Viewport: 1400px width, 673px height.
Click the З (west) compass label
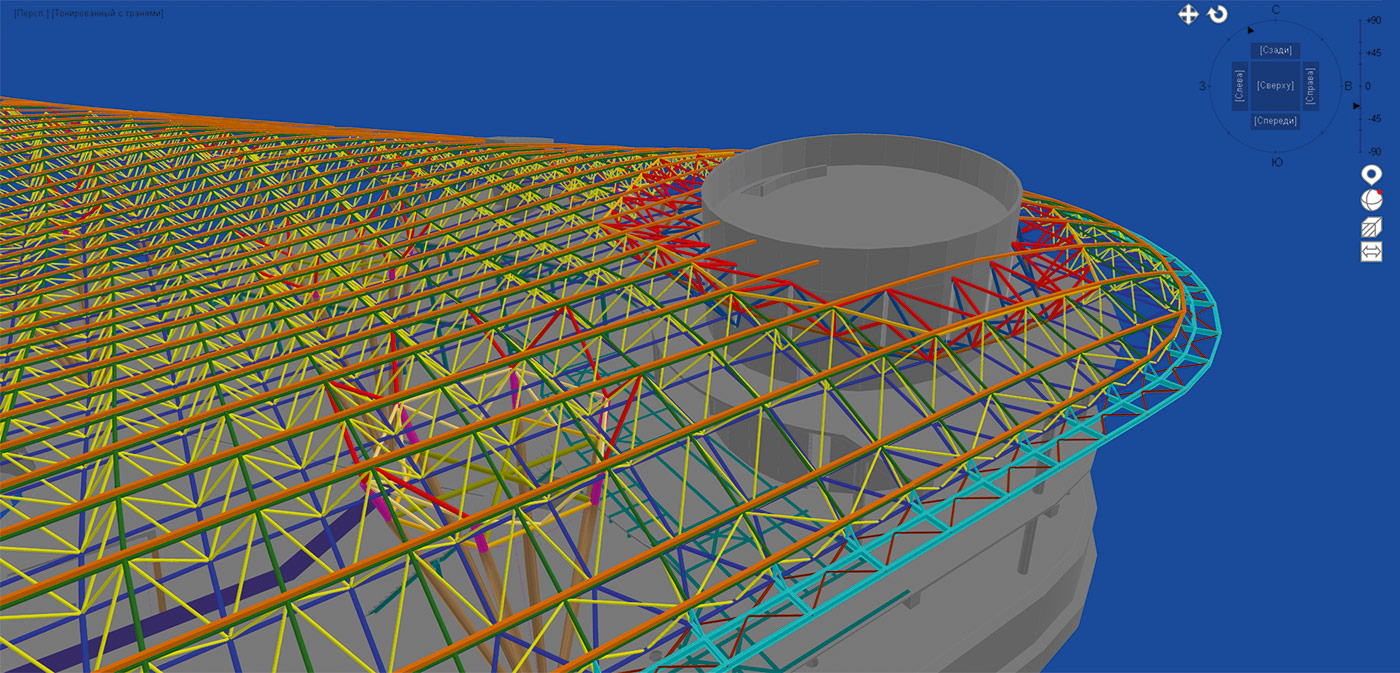(1201, 86)
